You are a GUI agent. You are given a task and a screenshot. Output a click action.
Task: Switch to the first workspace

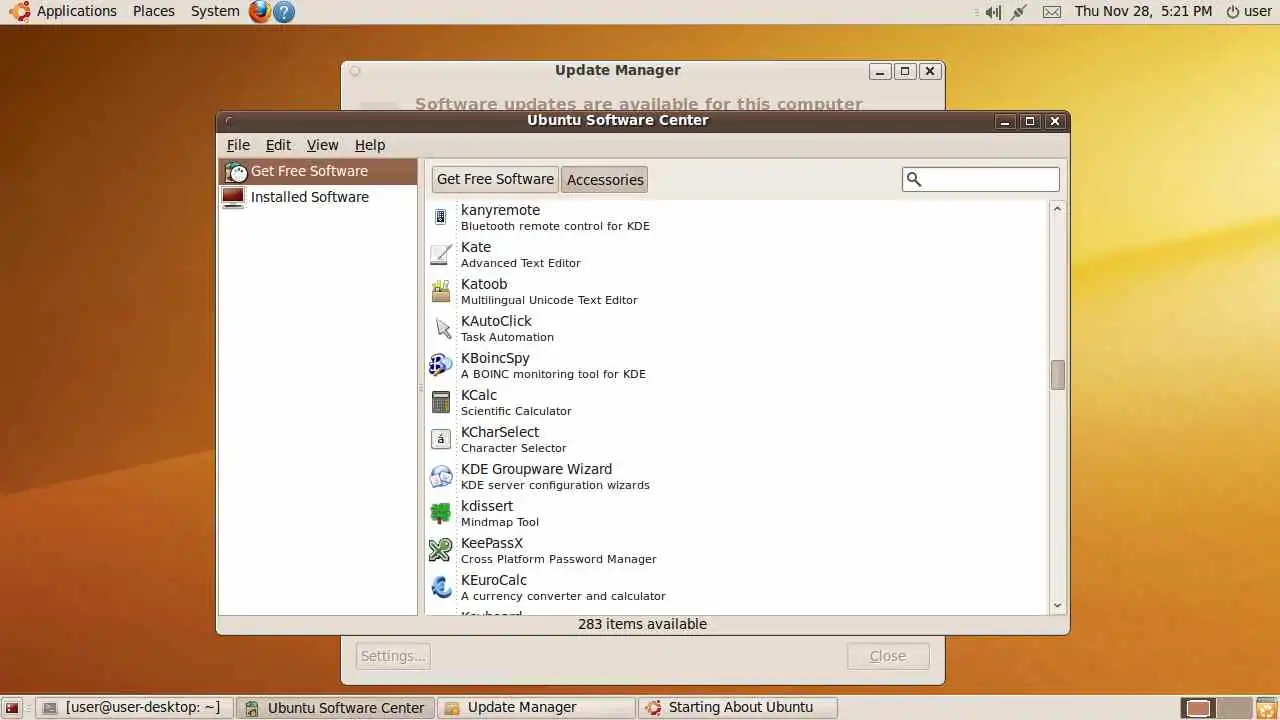[x=1198, y=708]
